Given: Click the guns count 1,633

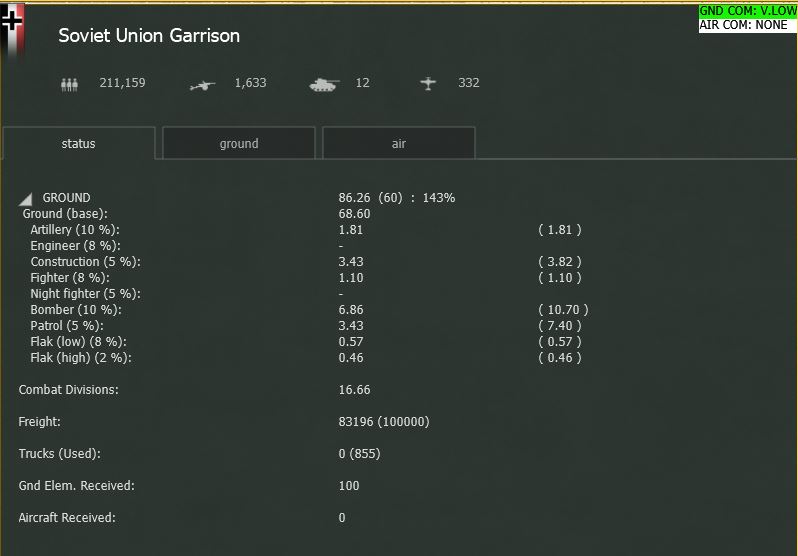Looking at the screenshot, I should pos(250,82).
